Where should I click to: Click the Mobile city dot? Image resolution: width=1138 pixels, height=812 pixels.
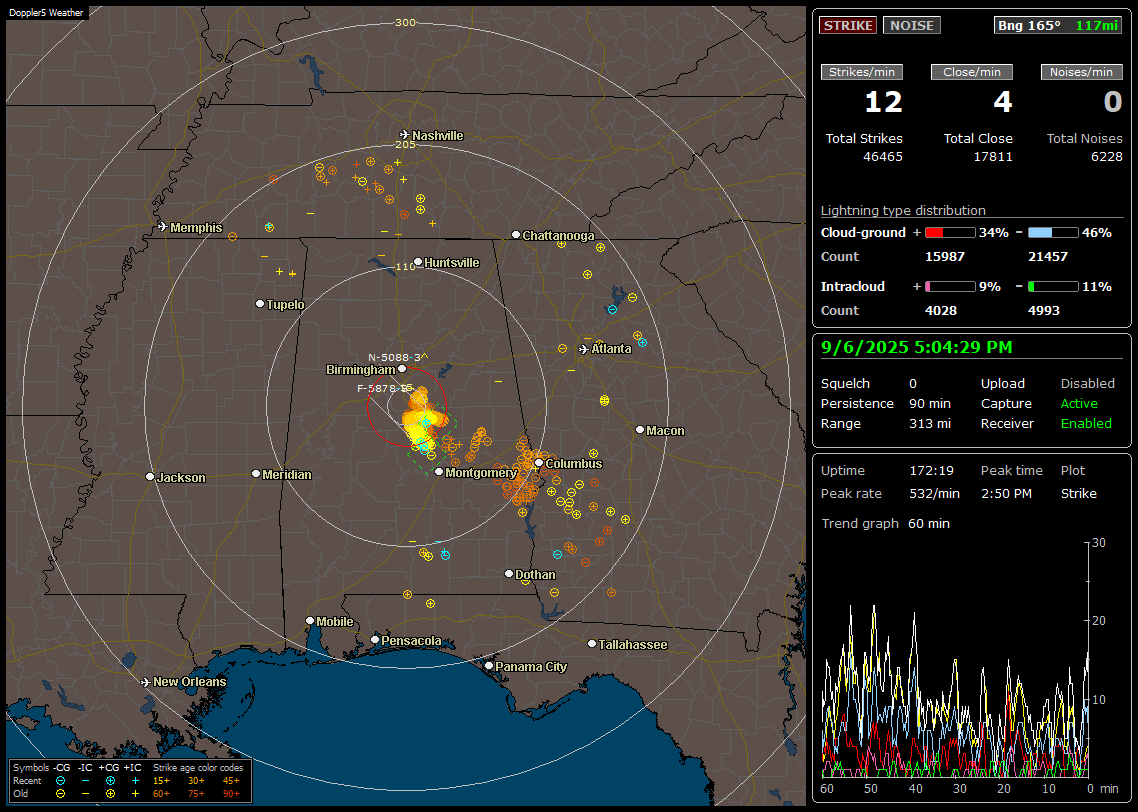click(x=310, y=620)
